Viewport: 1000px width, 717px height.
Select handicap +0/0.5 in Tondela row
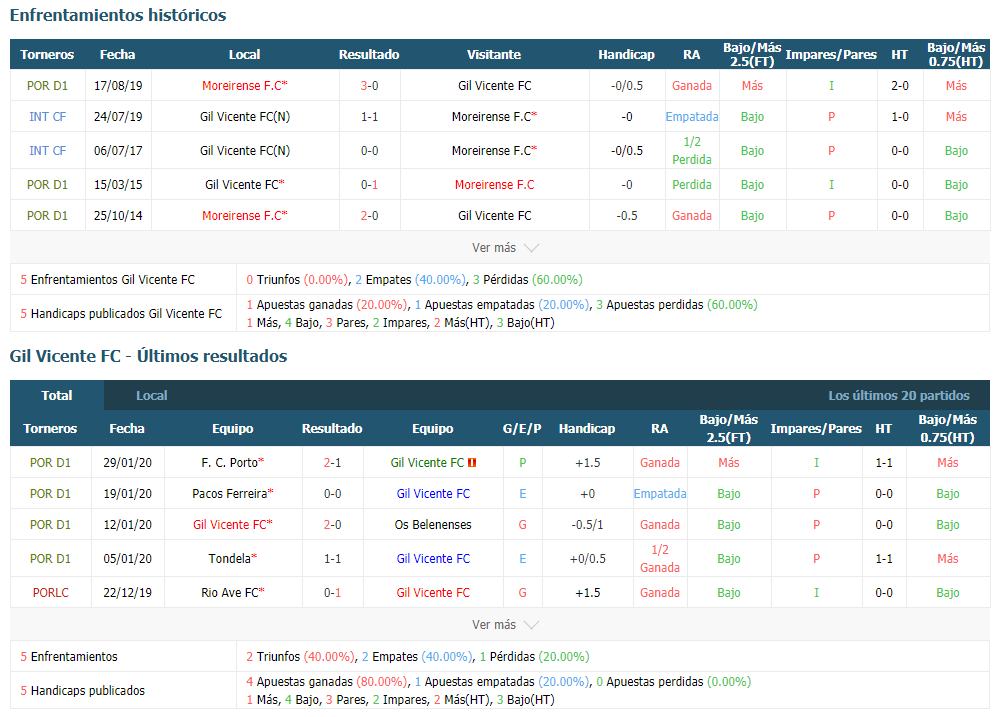587,559
